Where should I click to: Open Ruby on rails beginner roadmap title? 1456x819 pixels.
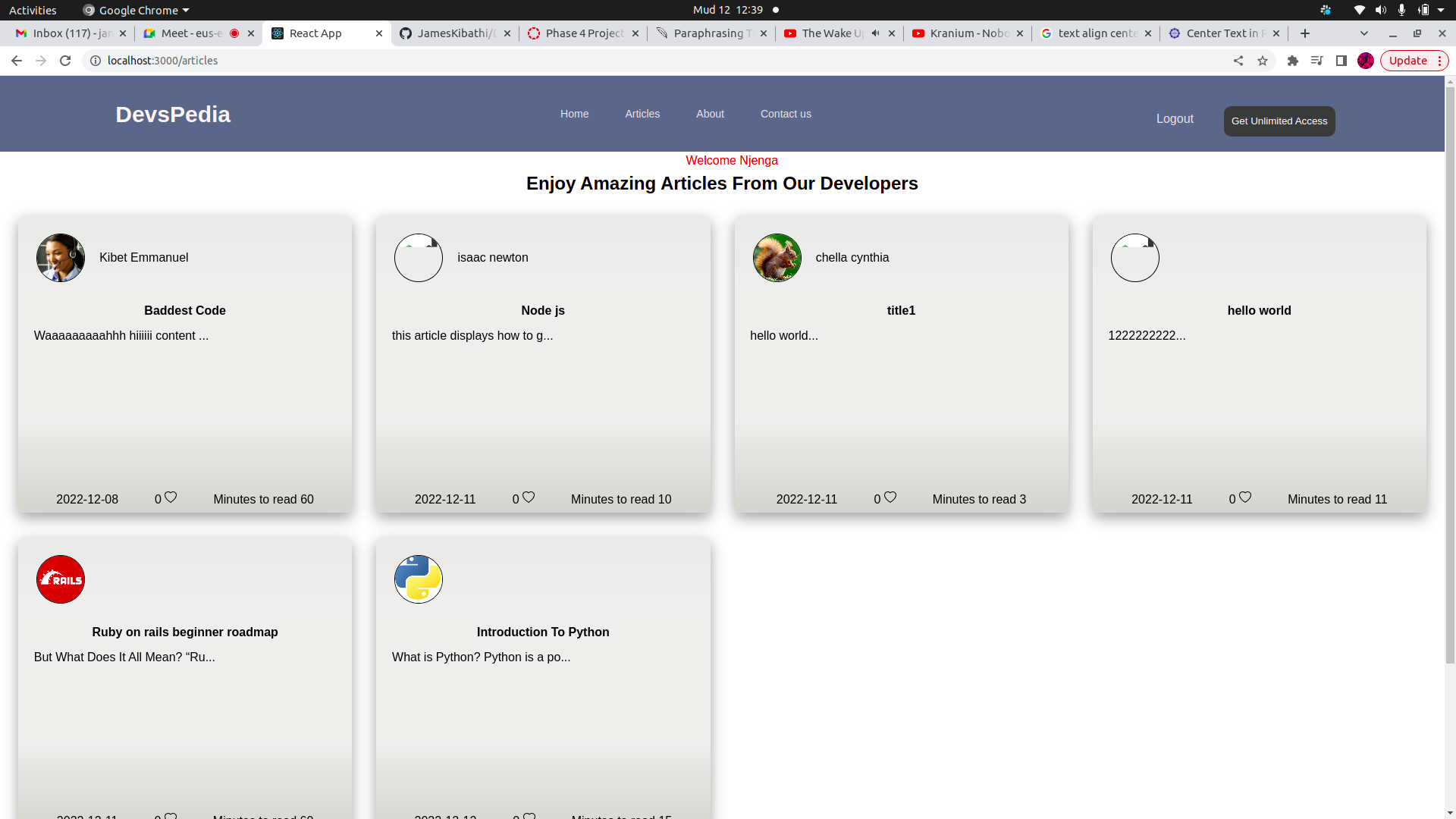point(185,632)
